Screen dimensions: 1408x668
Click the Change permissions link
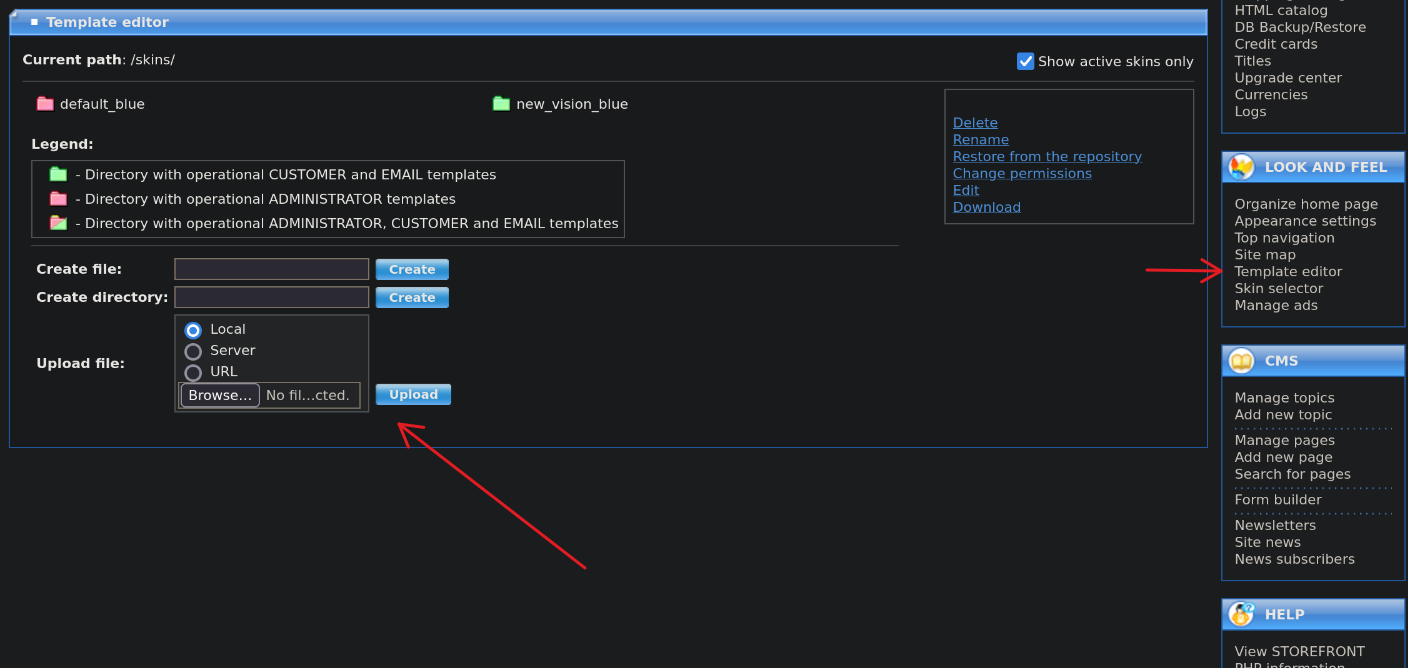(1021, 174)
